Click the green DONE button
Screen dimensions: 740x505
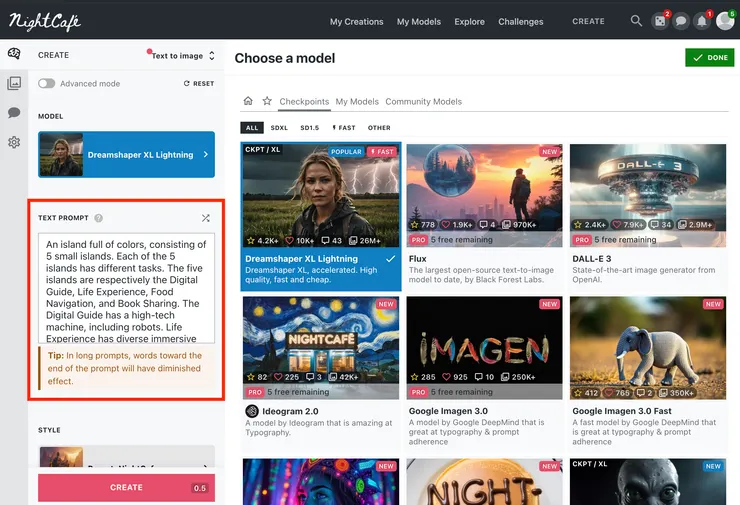(710, 58)
